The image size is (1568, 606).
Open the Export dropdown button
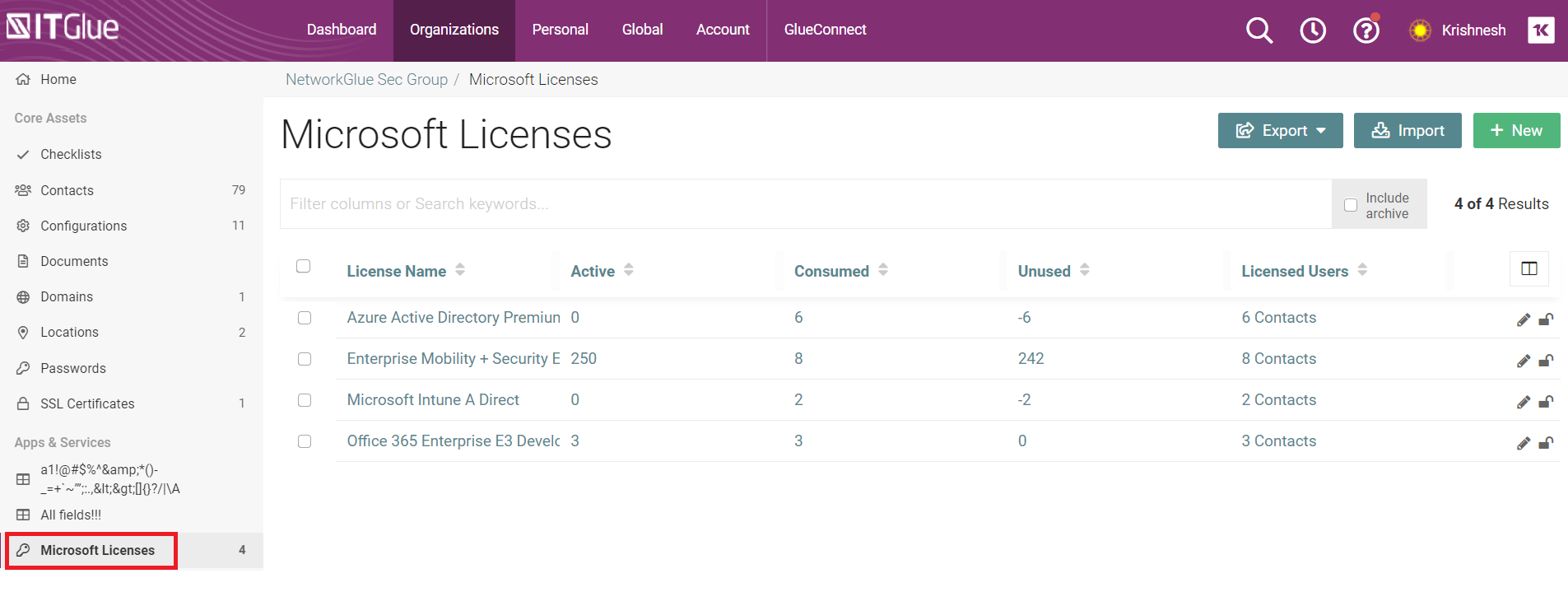[1281, 130]
